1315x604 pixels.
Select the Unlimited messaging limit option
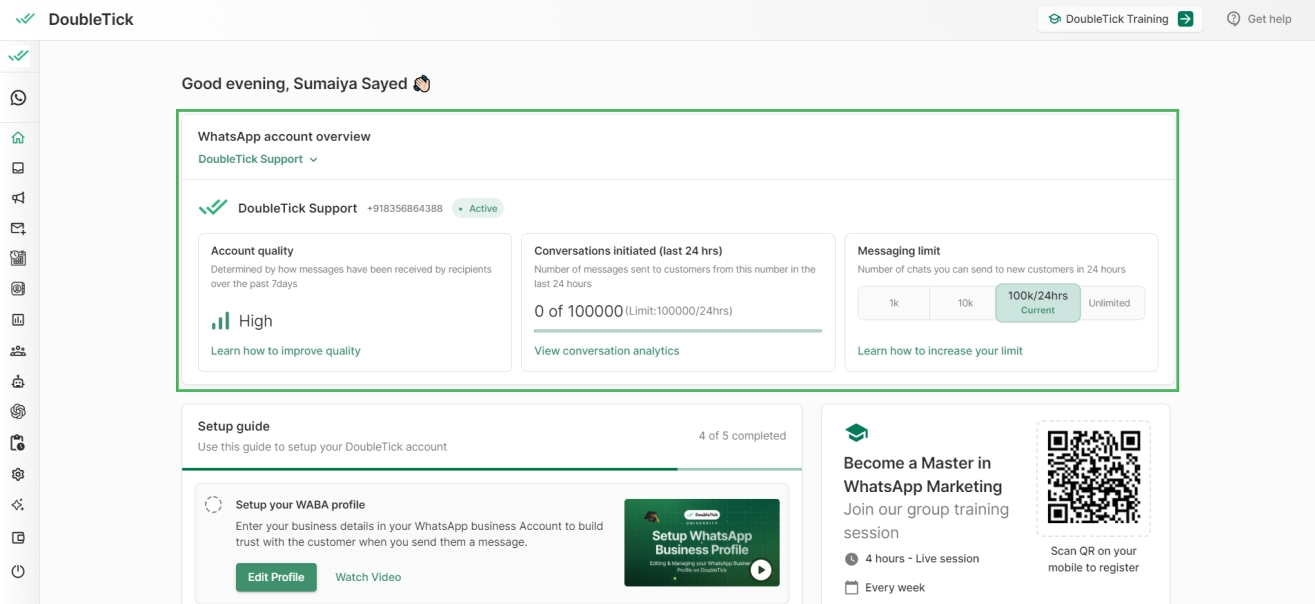pos(1109,303)
